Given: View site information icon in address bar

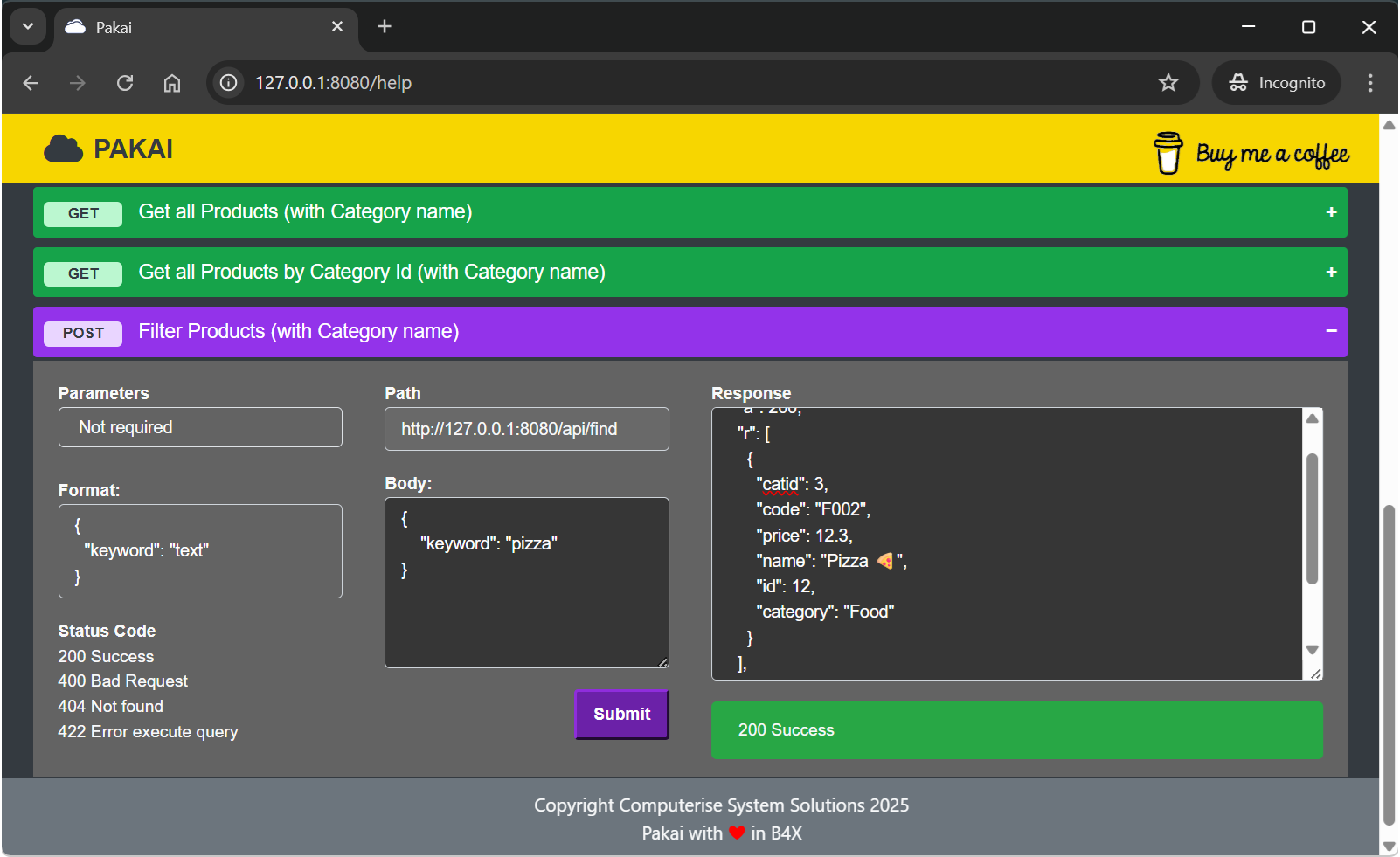Looking at the screenshot, I should 229,83.
